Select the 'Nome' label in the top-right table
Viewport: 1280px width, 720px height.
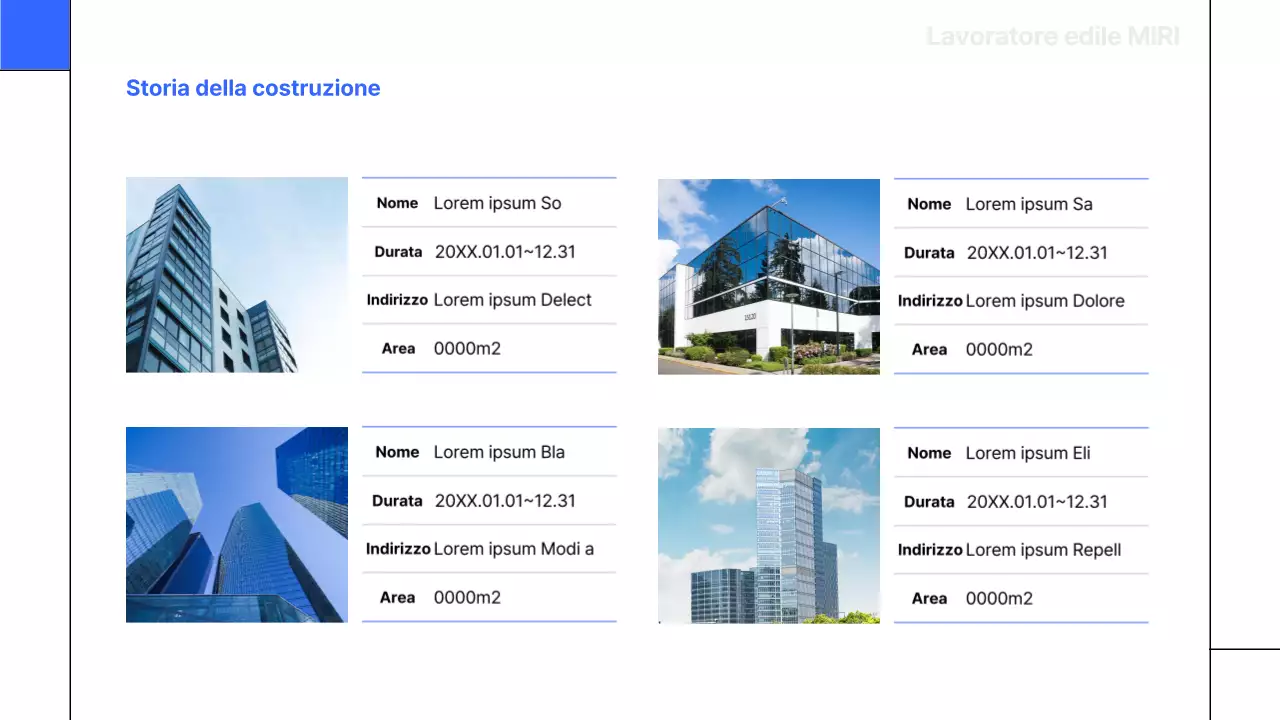click(929, 204)
